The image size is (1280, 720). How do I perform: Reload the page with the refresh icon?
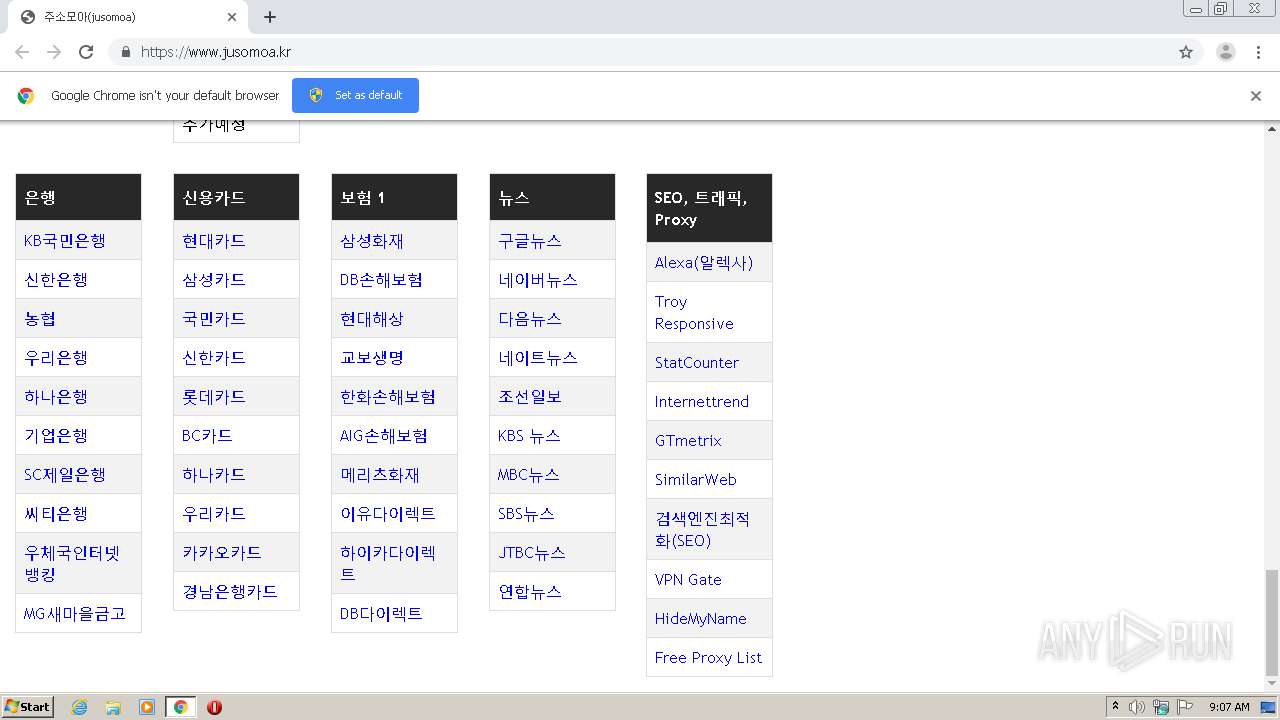[86, 52]
